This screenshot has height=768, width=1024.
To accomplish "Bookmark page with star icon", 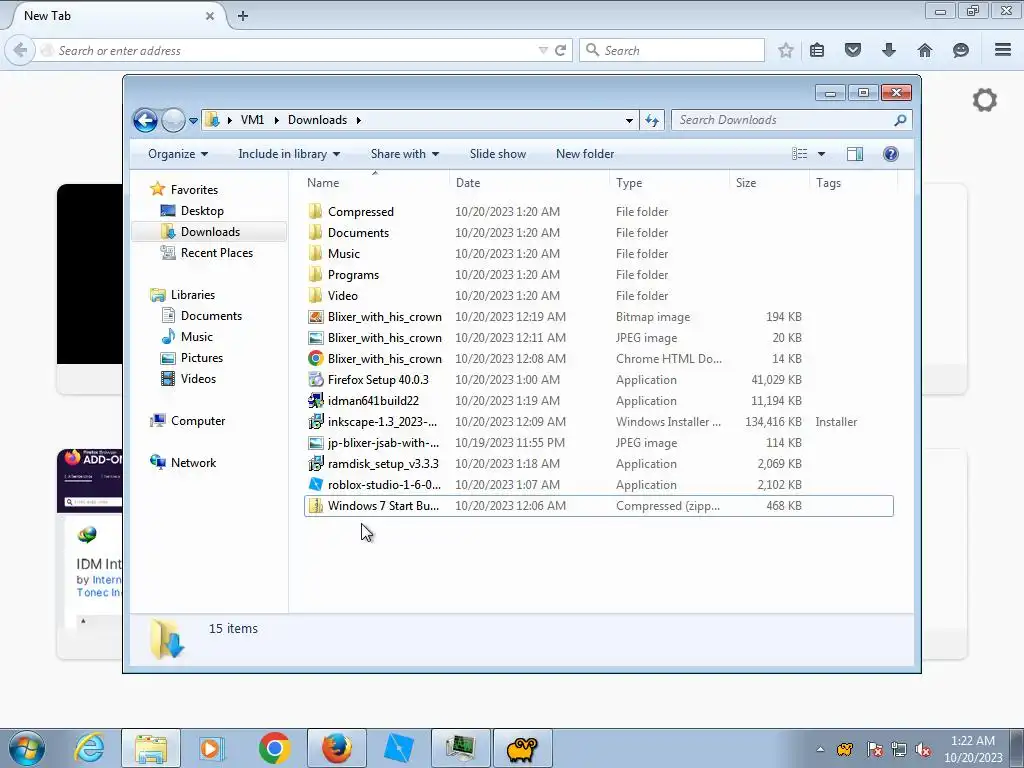I will 786,50.
